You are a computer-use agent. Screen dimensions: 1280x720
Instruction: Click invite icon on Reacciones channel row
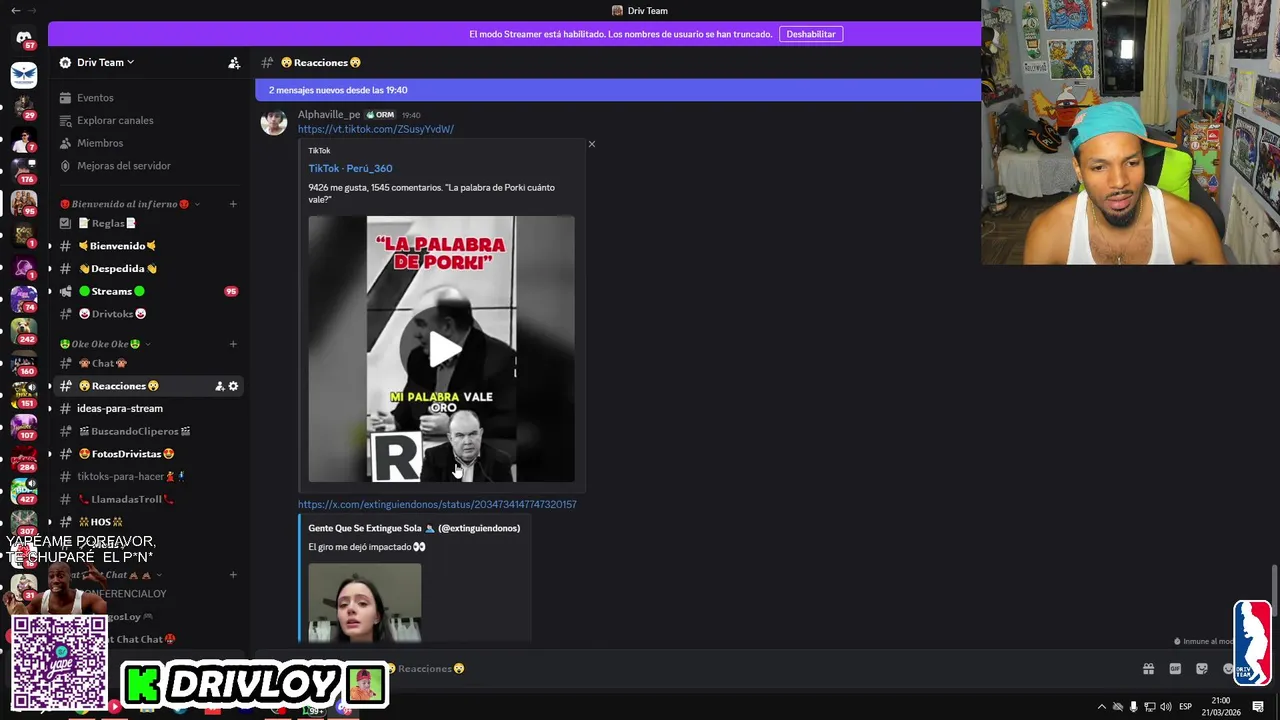point(220,386)
